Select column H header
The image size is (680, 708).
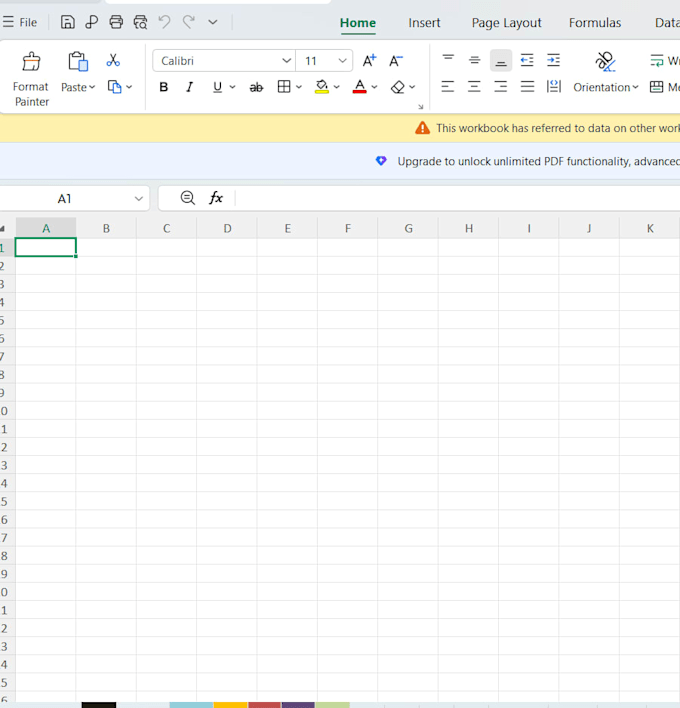point(469,228)
